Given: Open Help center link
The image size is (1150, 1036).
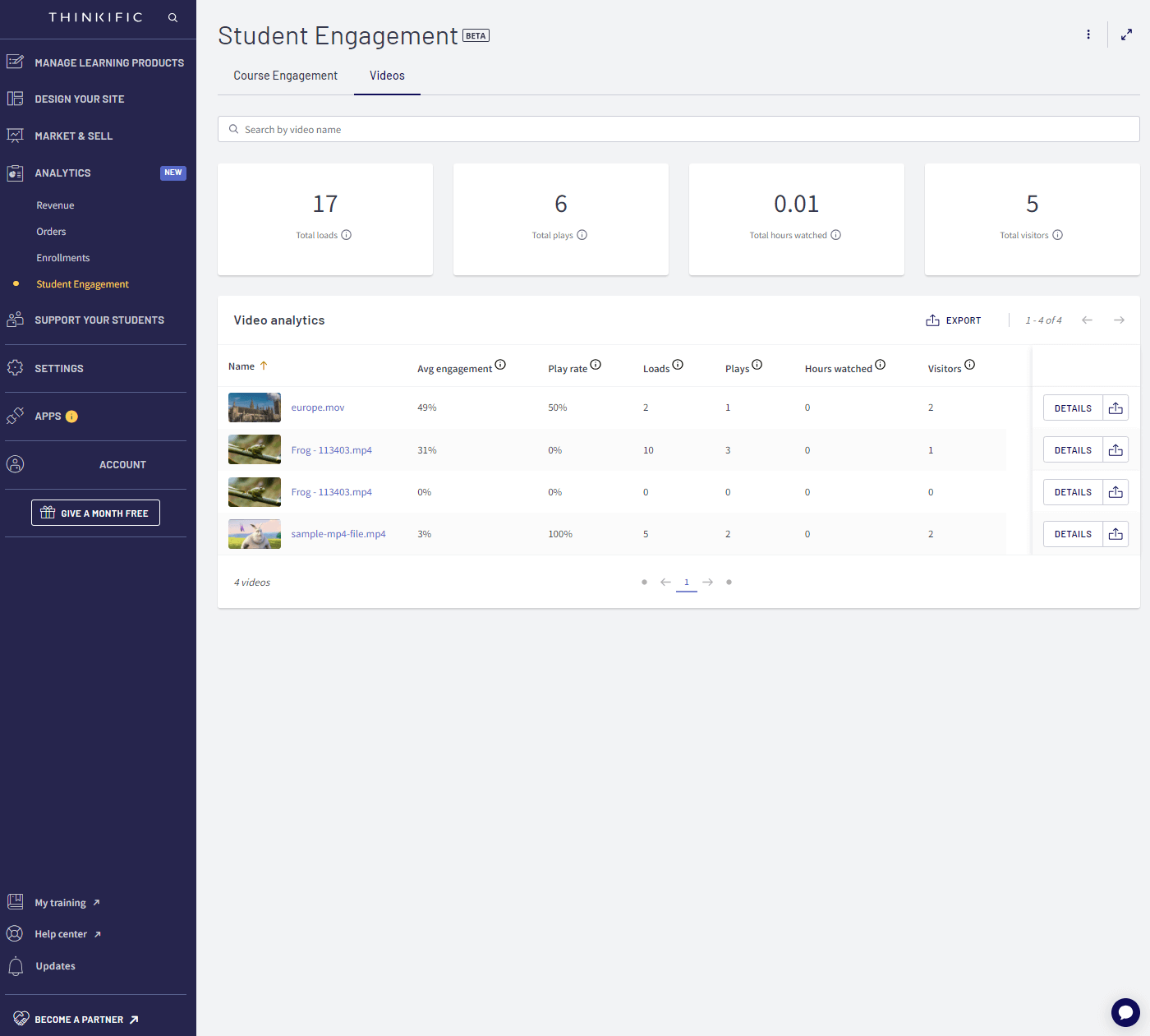Looking at the screenshot, I should [68, 934].
